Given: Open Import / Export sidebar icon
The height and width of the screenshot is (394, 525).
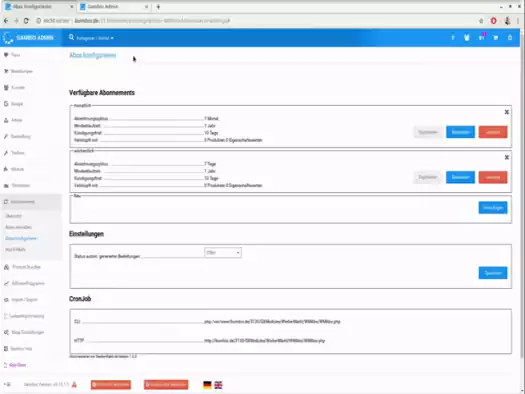Looking at the screenshot, I should click(x=6, y=300).
